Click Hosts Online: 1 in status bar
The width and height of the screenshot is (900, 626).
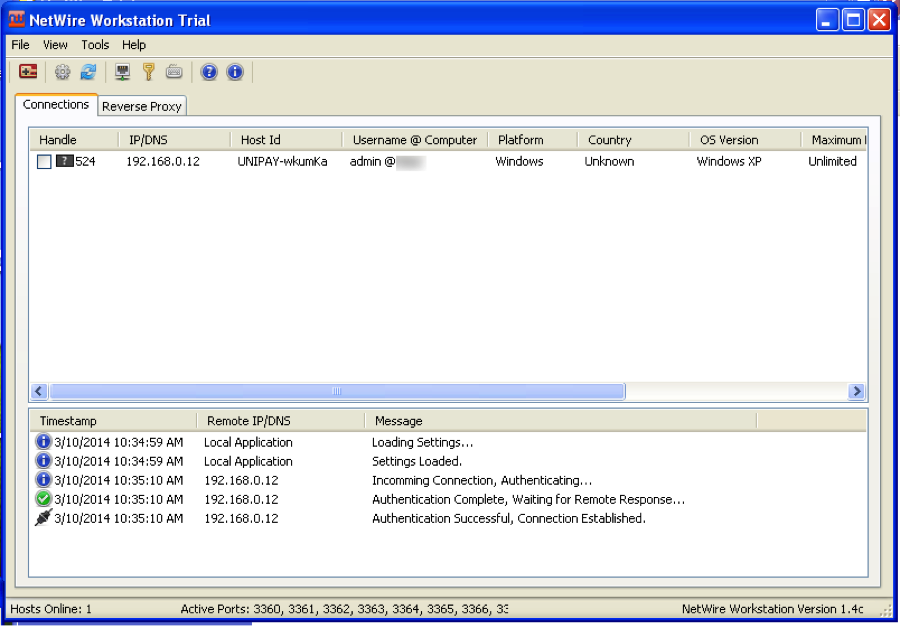51,609
